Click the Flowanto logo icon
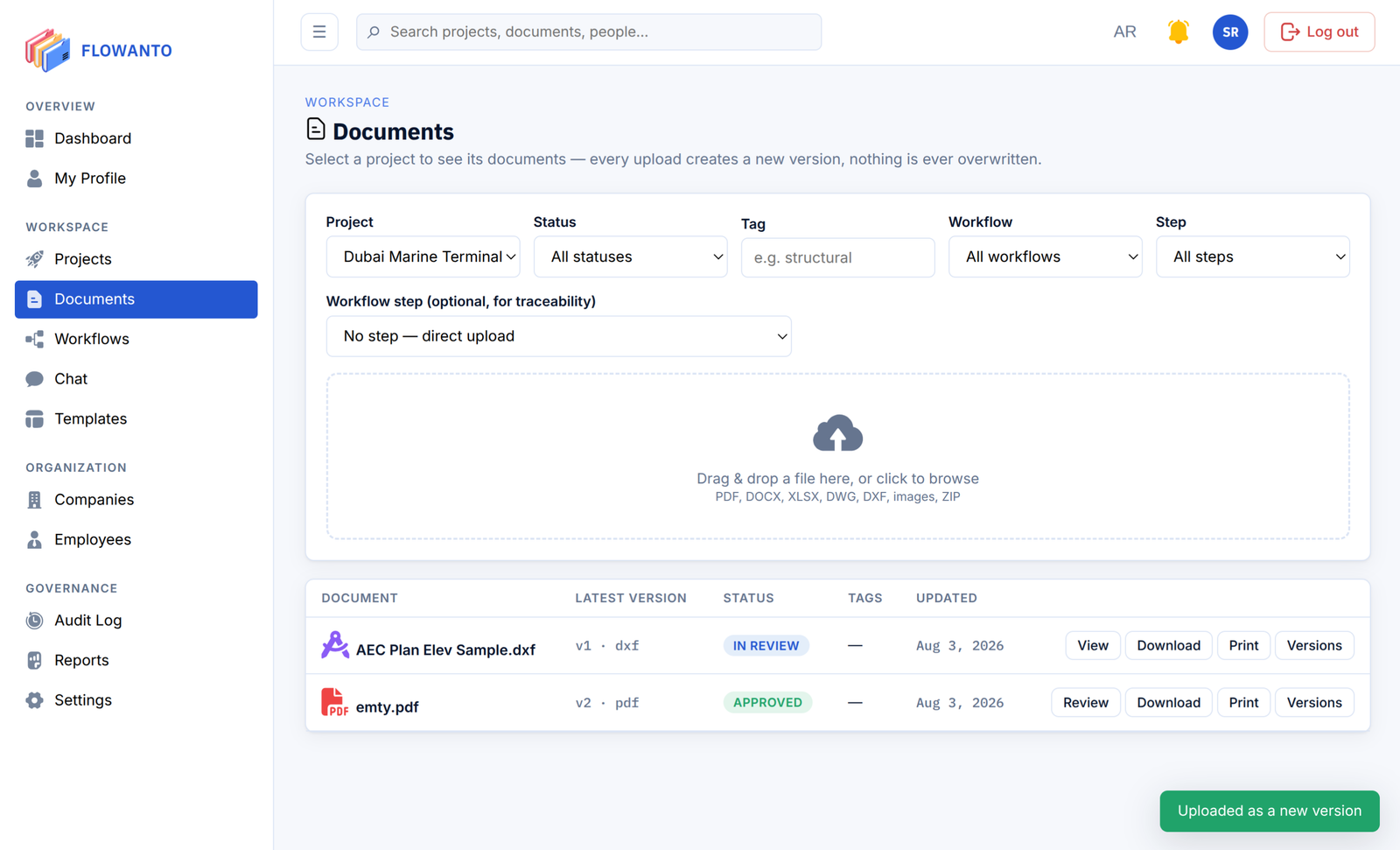This screenshot has height=850, width=1400. pos(47,50)
